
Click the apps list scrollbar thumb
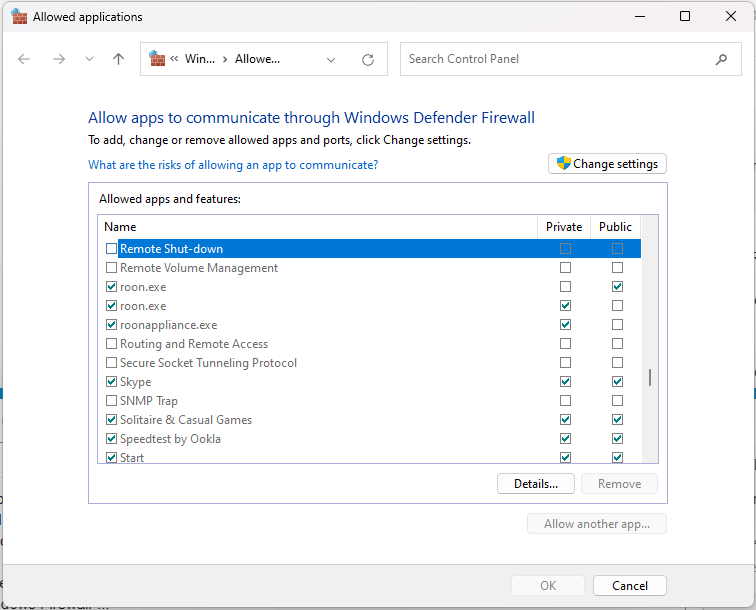pos(650,378)
